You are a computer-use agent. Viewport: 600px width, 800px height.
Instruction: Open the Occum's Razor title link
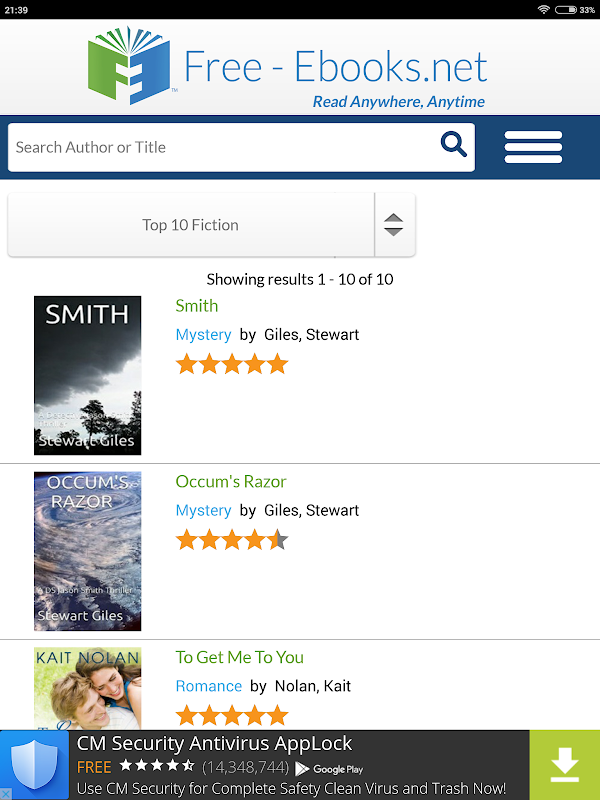(231, 482)
